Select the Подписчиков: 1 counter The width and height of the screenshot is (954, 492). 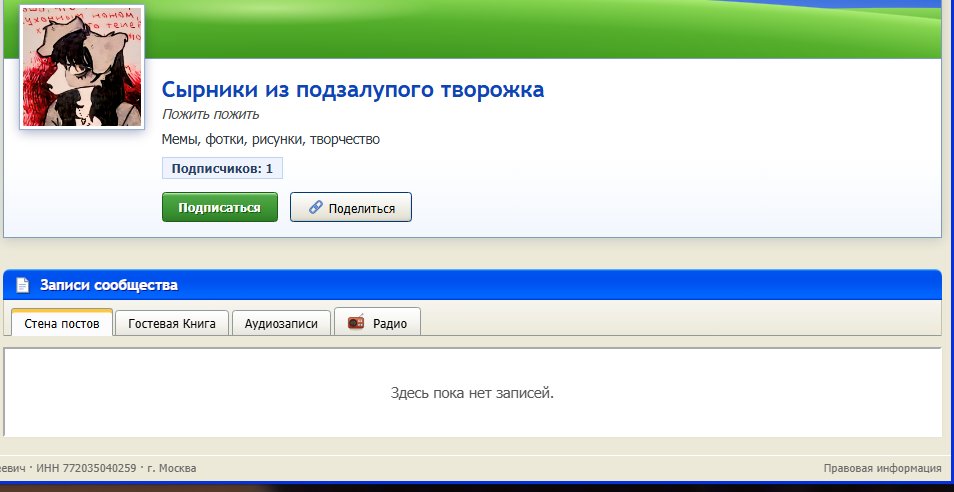[x=222, y=168]
